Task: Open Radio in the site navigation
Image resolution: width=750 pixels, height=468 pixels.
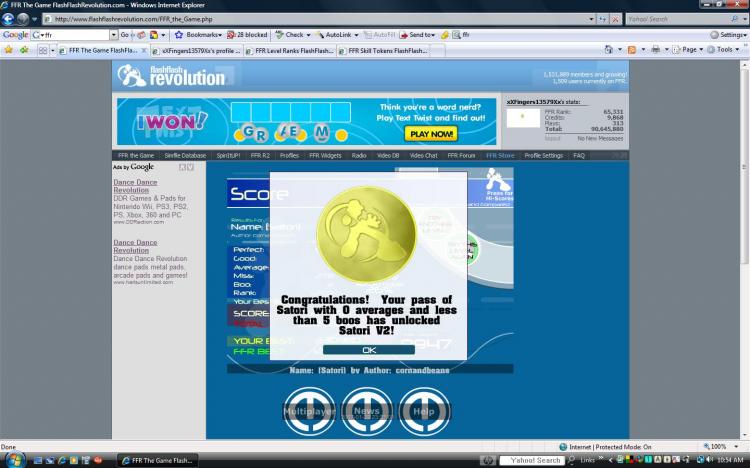Action: tap(359, 156)
